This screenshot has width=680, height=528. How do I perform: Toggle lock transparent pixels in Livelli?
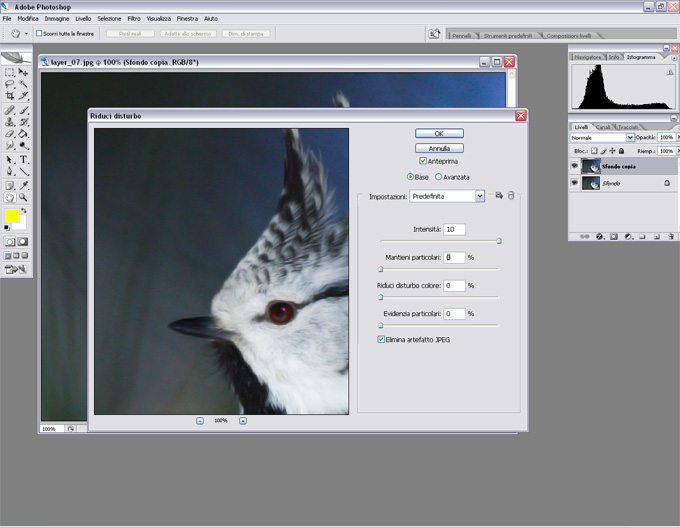594,151
